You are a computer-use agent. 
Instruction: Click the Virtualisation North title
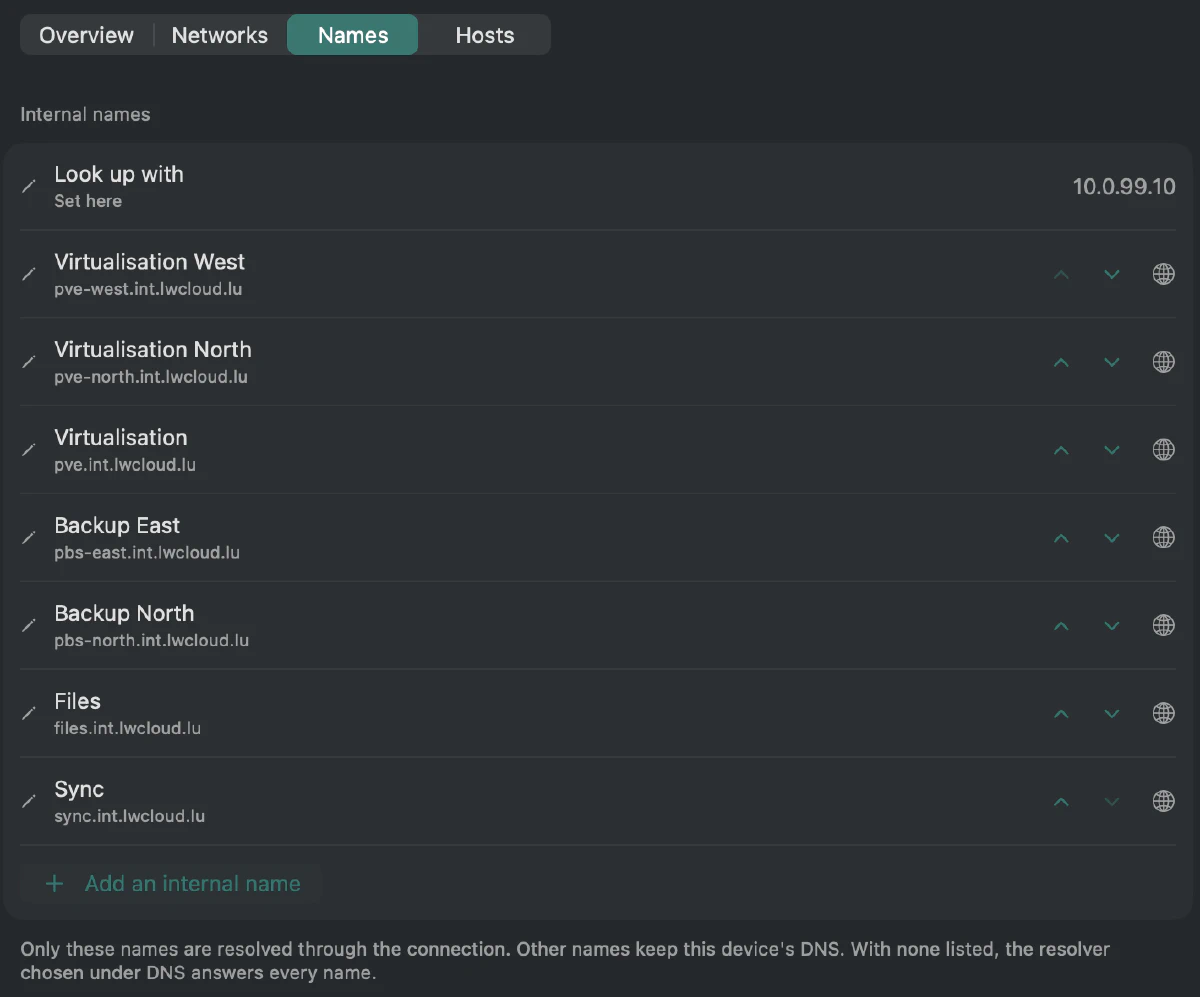point(153,350)
